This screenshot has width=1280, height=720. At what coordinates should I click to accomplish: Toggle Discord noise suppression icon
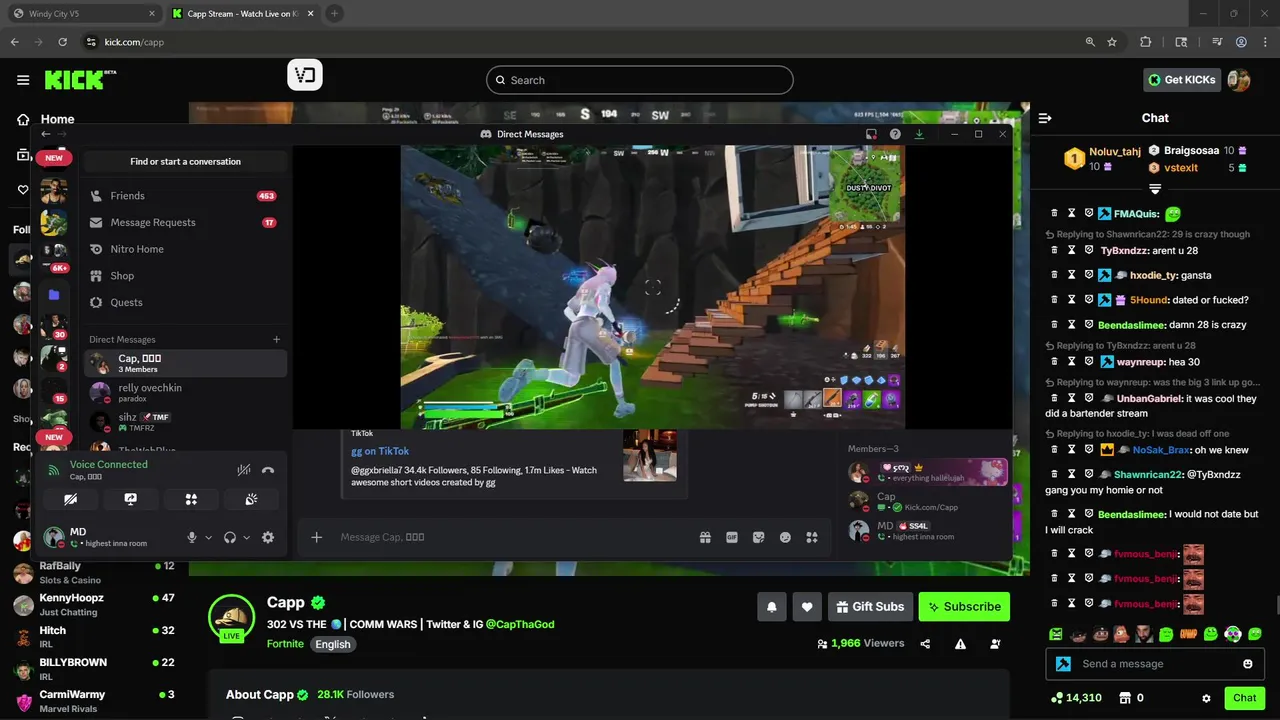(x=243, y=470)
